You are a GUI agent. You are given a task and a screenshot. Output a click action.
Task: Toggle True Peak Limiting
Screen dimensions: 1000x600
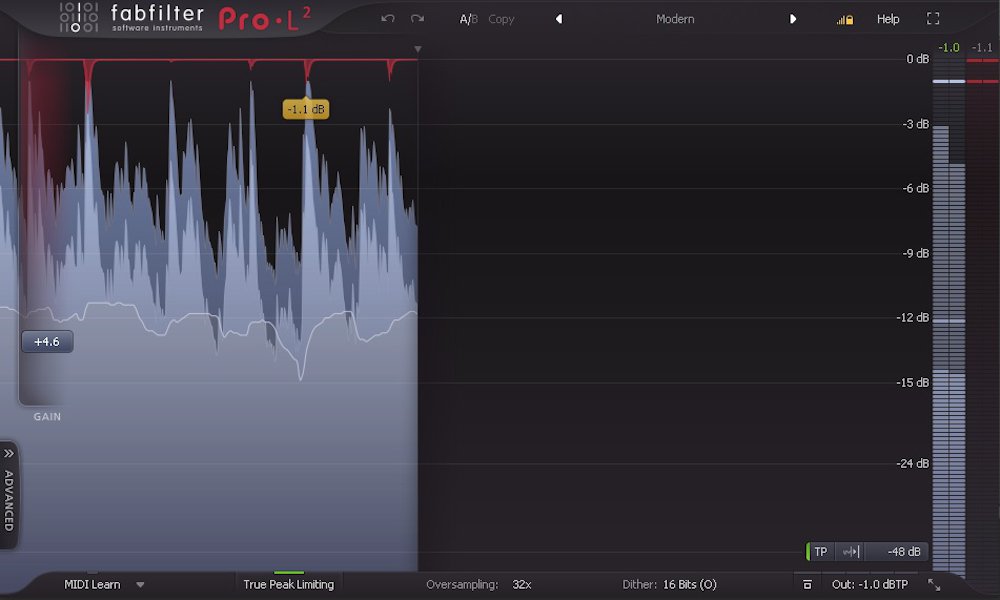click(x=289, y=584)
